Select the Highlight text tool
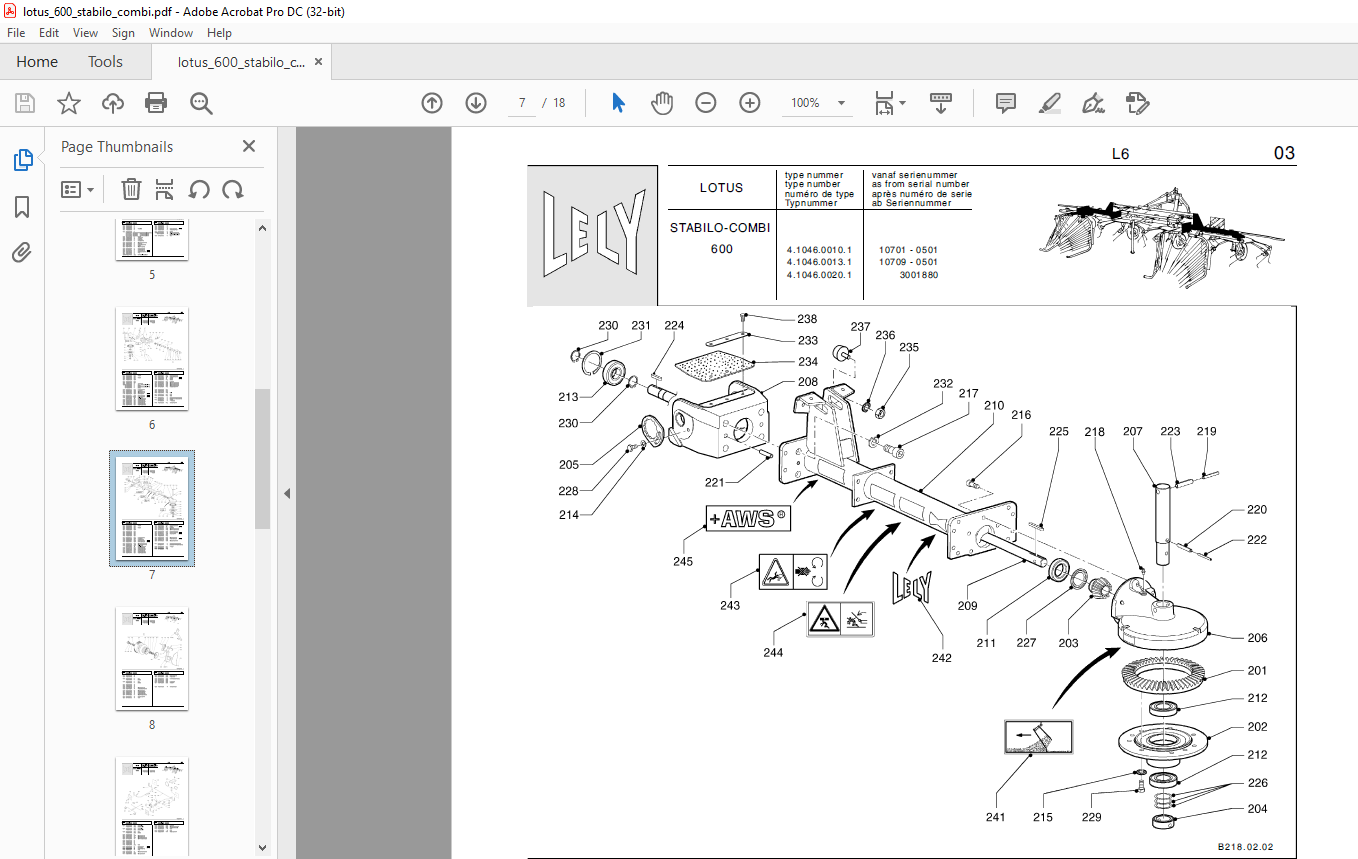The width and height of the screenshot is (1358, 859). pos(1050,103)
